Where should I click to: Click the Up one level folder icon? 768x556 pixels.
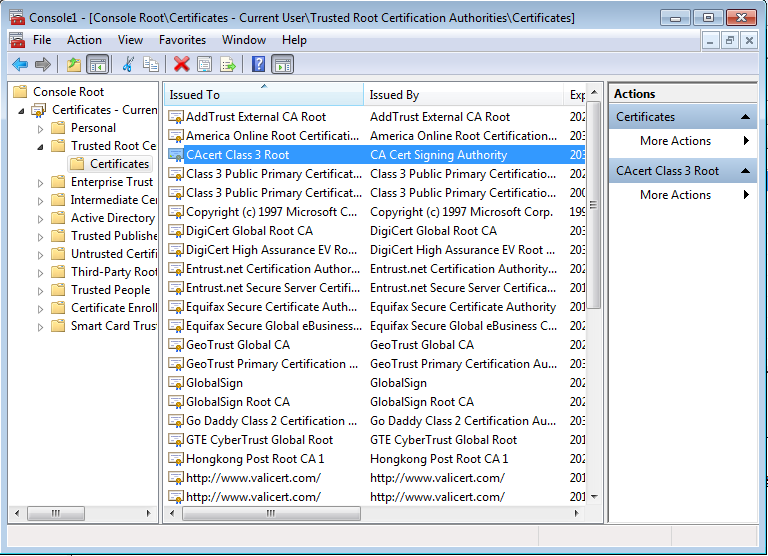click(x=74, y=65)
